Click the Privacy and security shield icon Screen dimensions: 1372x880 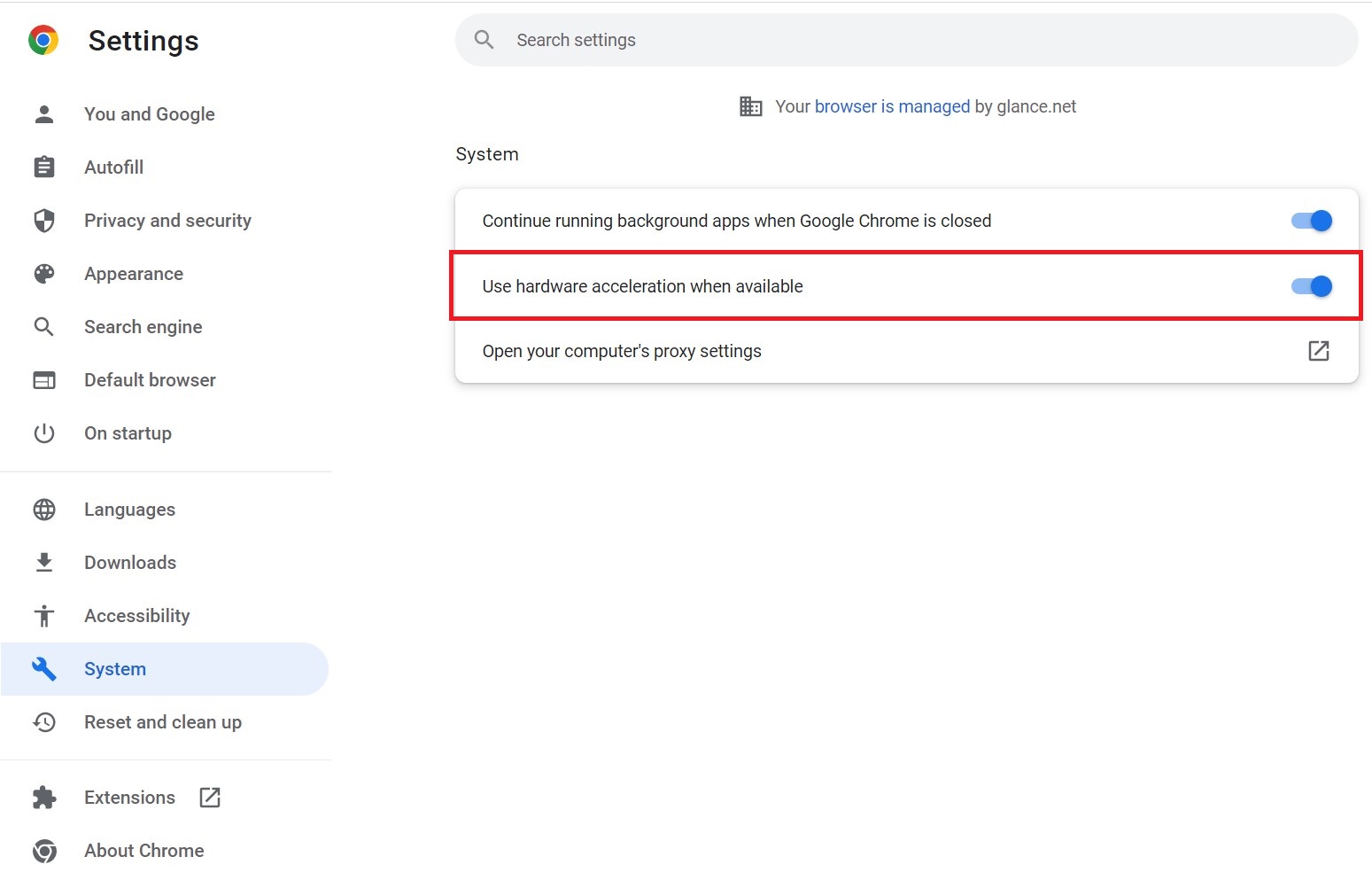(44, 221)
